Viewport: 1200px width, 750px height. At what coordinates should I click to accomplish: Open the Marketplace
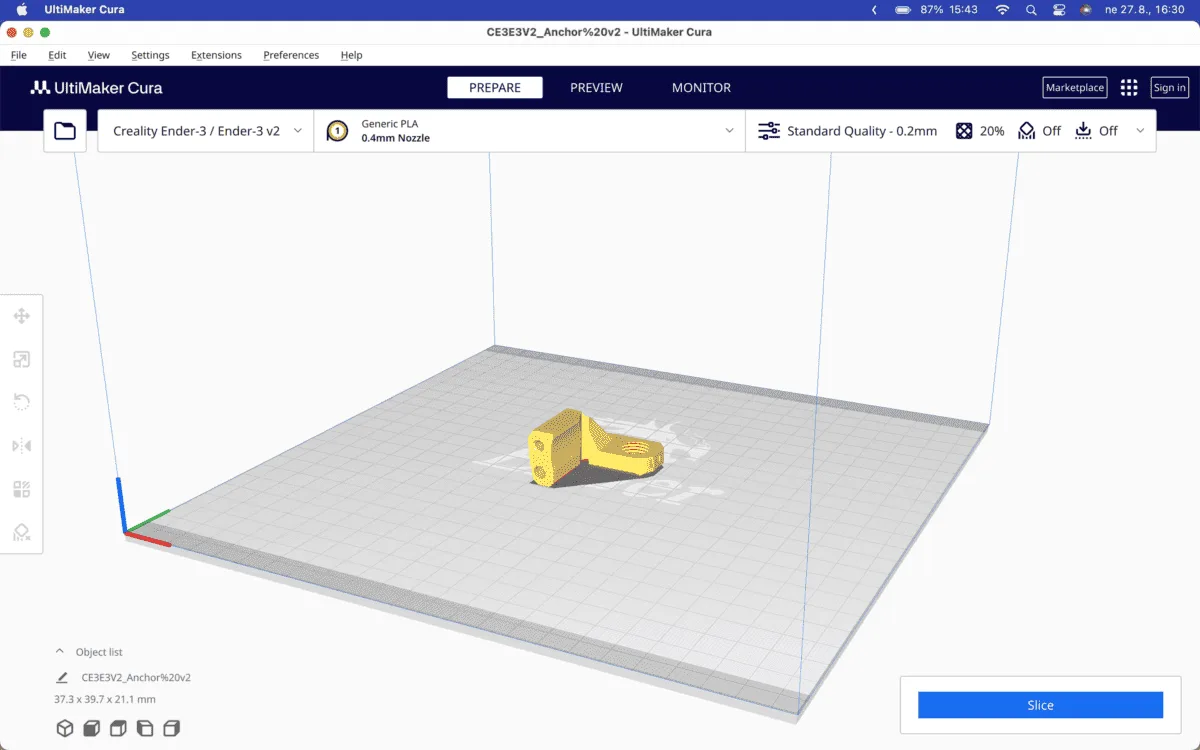[1074, 87]
